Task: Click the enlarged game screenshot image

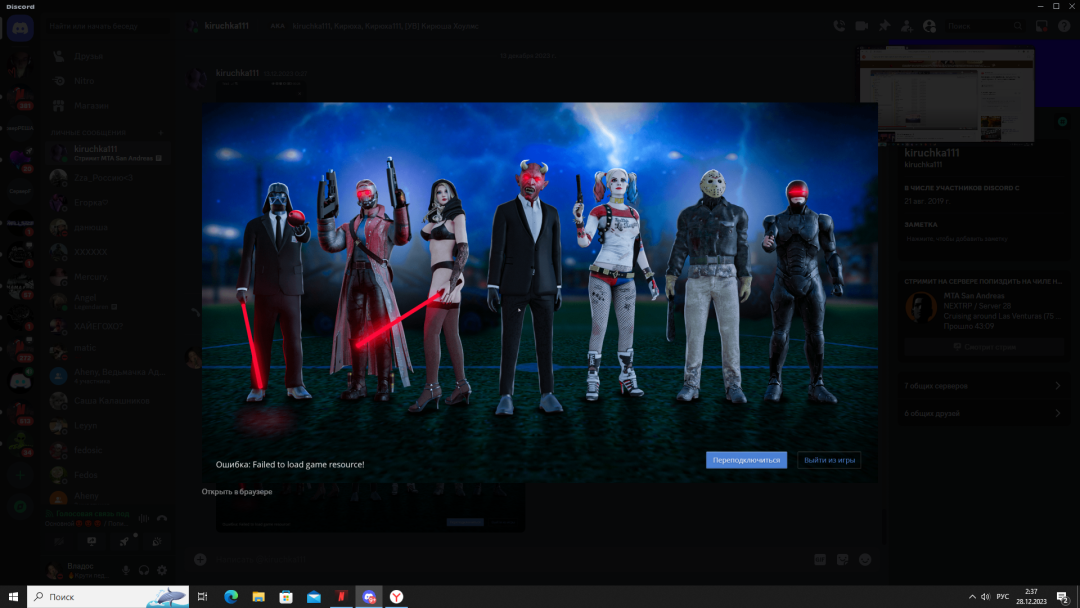Action: pos(540,292)
